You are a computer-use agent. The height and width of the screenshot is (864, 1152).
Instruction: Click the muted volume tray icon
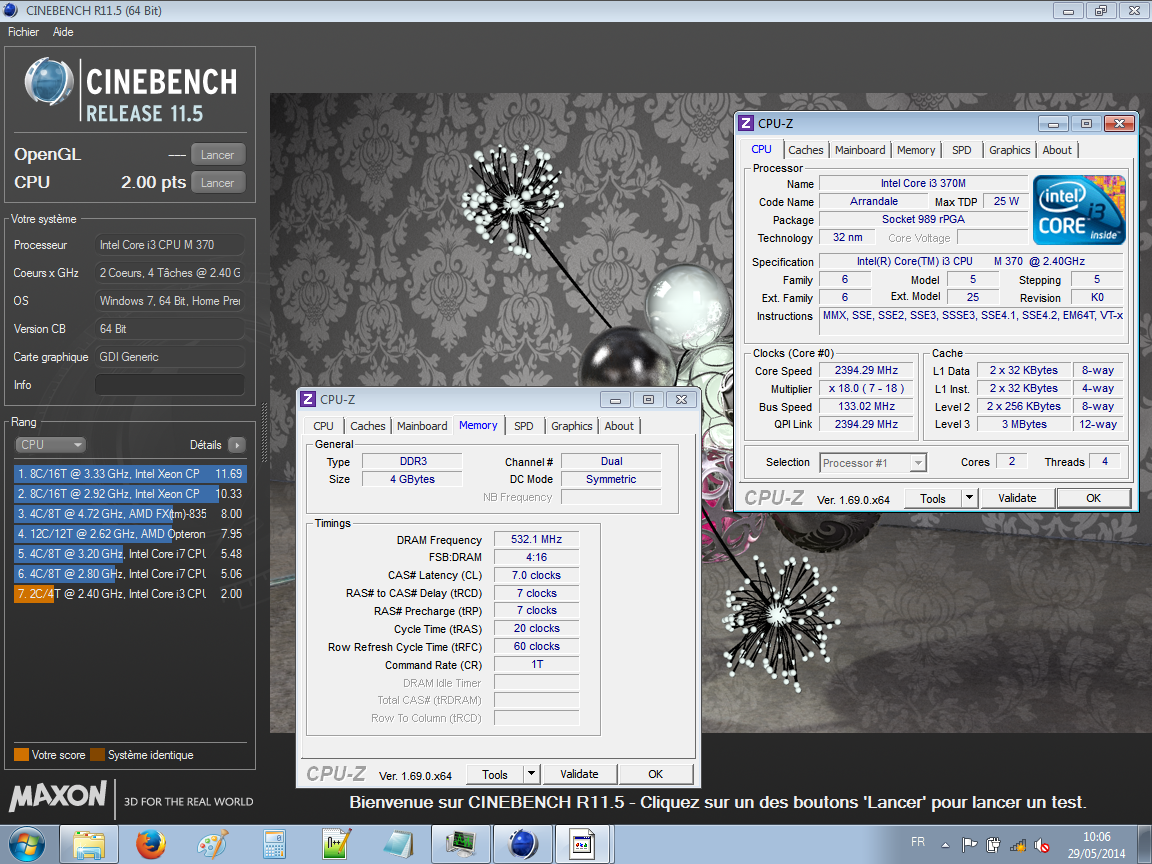(x=1041, y=845)
